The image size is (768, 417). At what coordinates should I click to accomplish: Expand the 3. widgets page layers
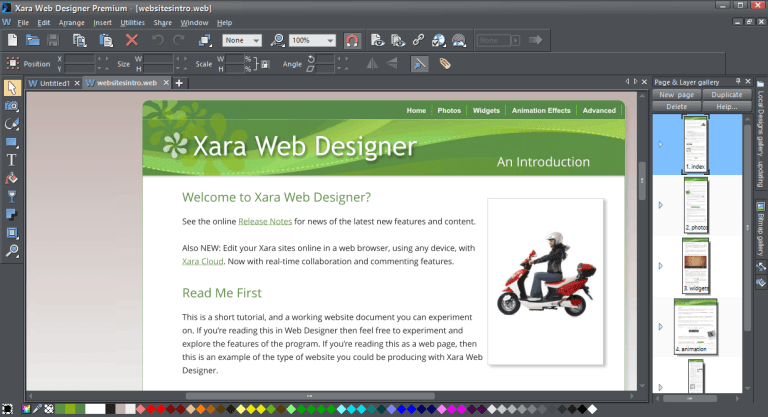(x=660, y=266)
